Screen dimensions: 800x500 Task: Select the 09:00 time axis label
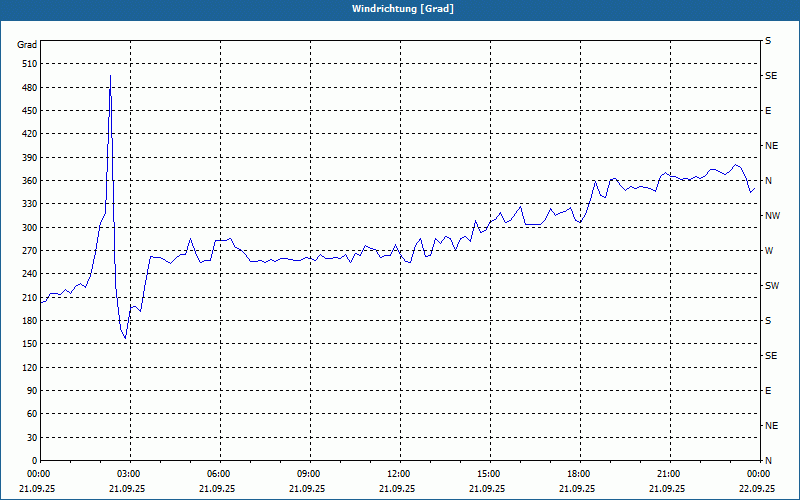pyautogui.click(x=310, y=474)
